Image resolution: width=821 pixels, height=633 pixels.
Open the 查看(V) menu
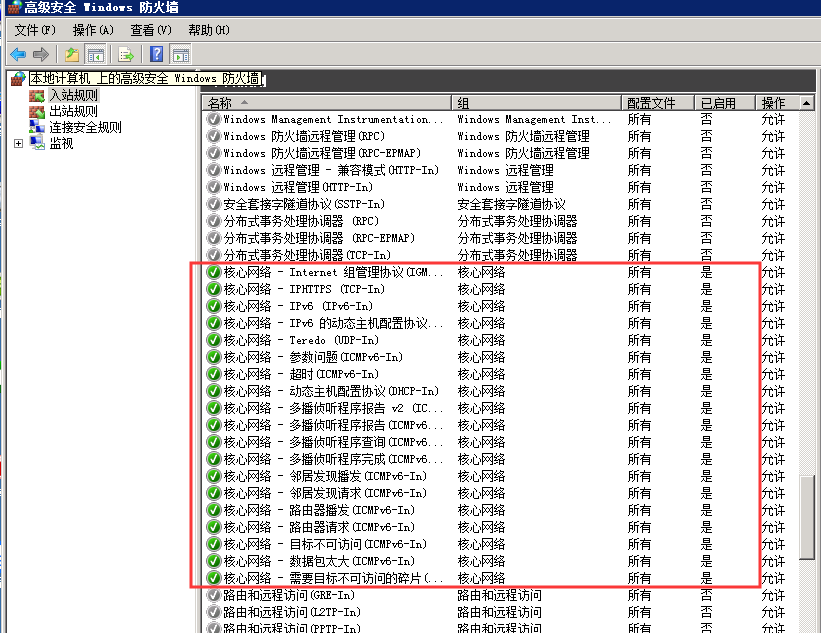[x=151, y=30]
